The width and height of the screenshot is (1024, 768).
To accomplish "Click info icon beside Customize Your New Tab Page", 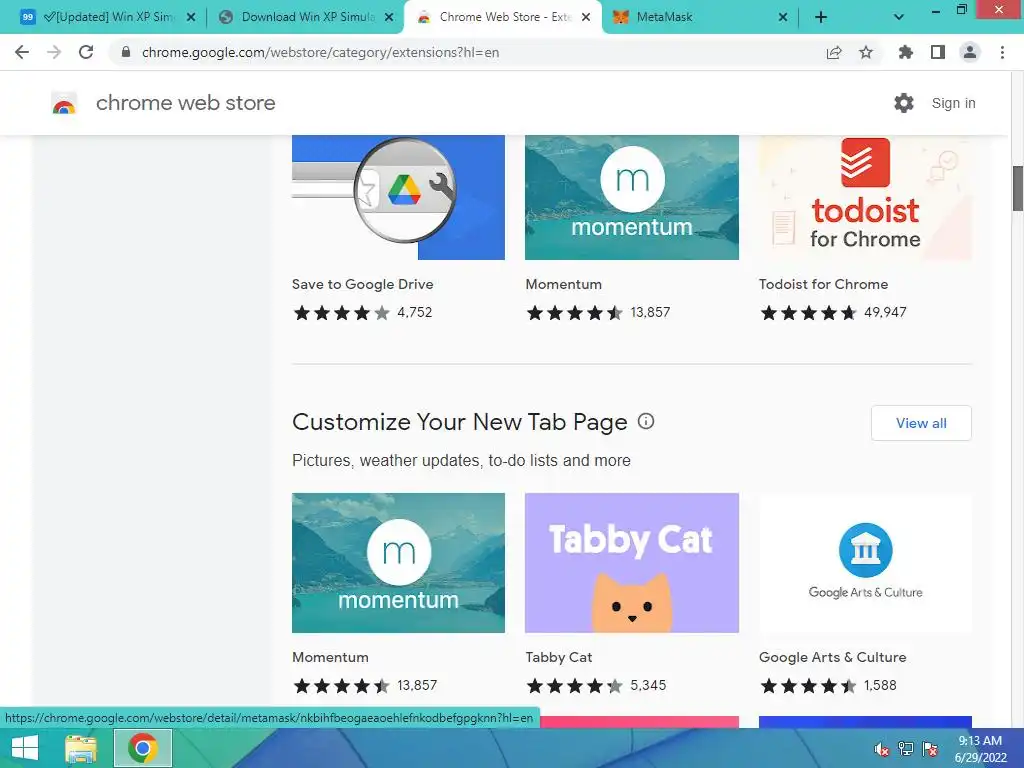I will pos(646,421).
